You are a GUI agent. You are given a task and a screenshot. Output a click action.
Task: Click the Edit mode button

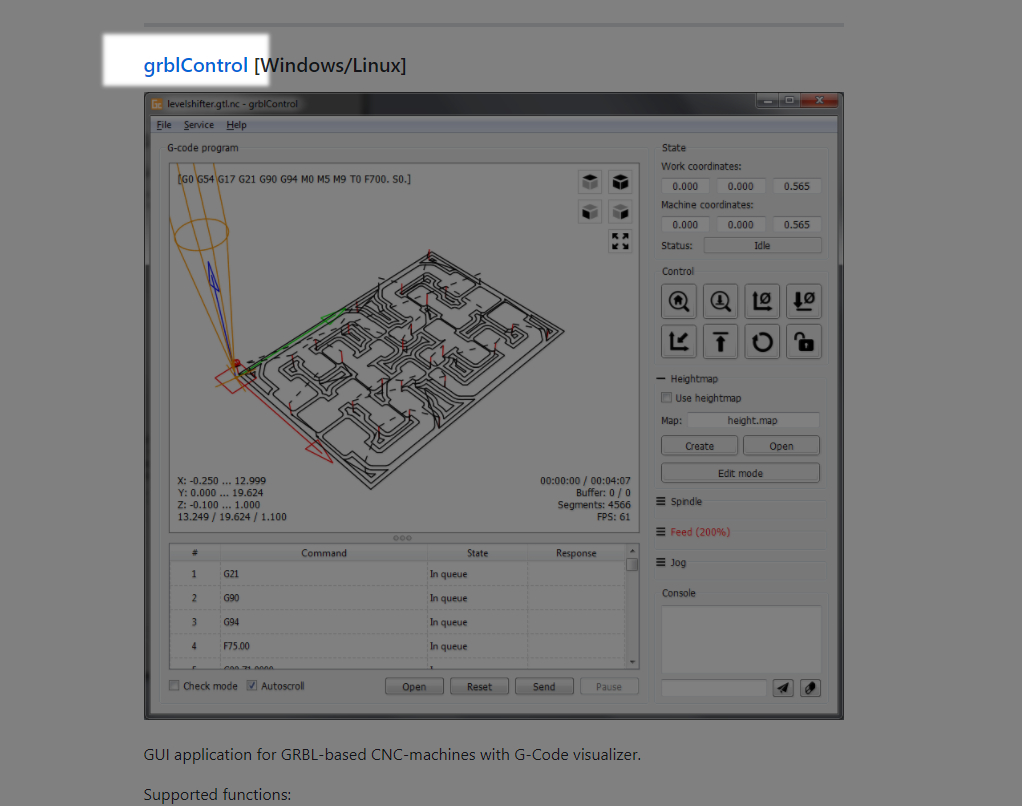tap(740, 473)
